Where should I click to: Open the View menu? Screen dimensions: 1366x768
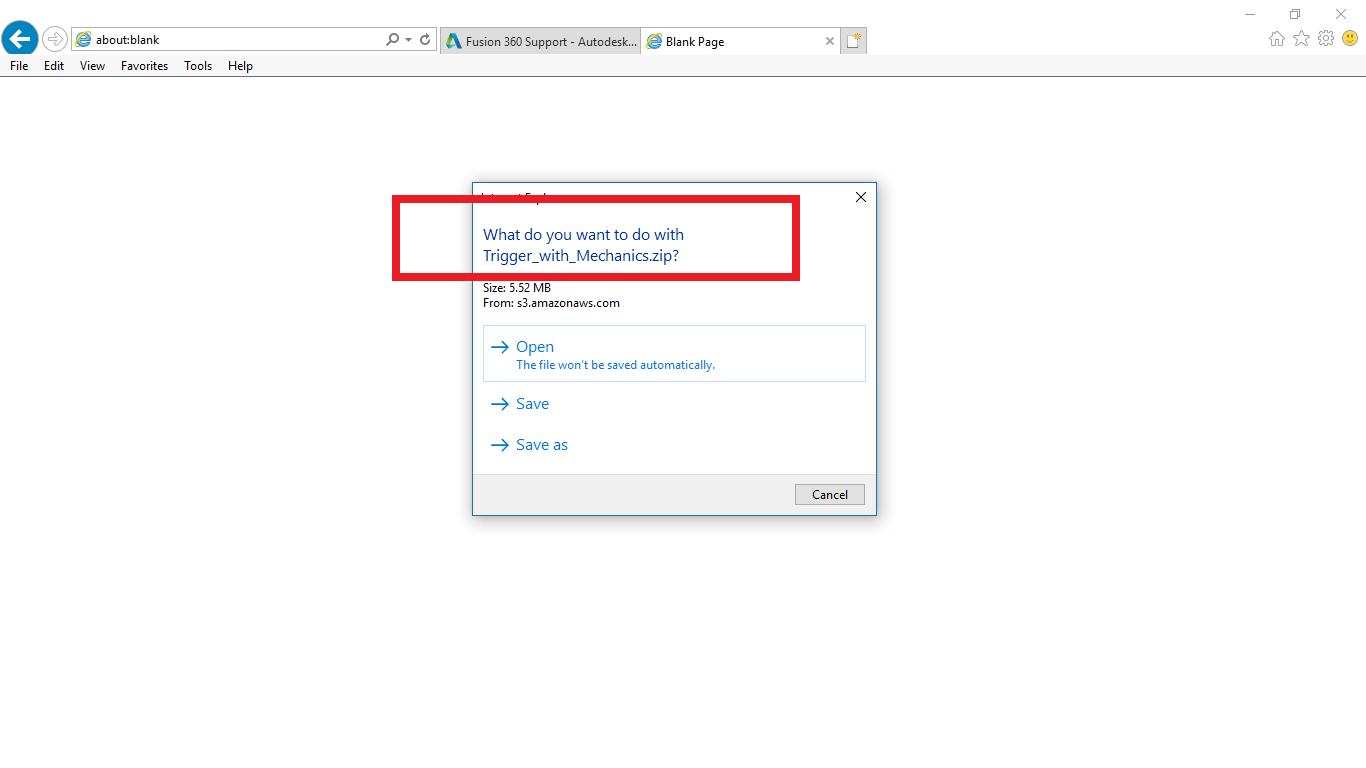tap(92, 66)
